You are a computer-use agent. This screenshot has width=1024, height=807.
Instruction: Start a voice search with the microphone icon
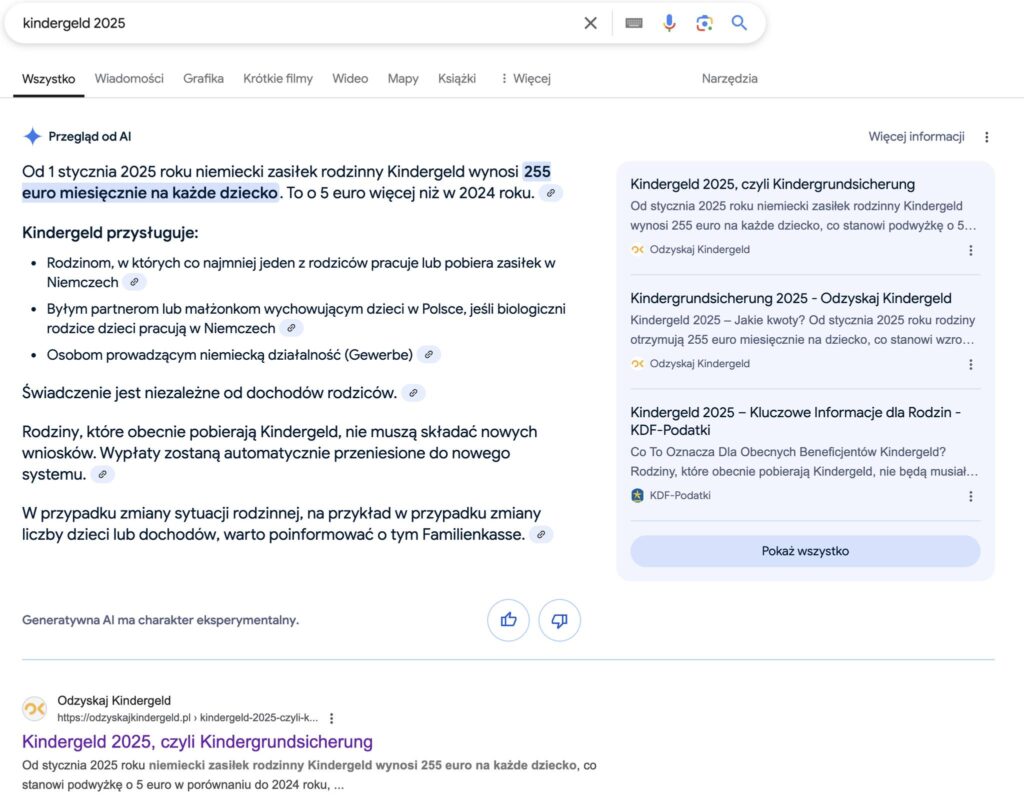[x=668, y=22]
